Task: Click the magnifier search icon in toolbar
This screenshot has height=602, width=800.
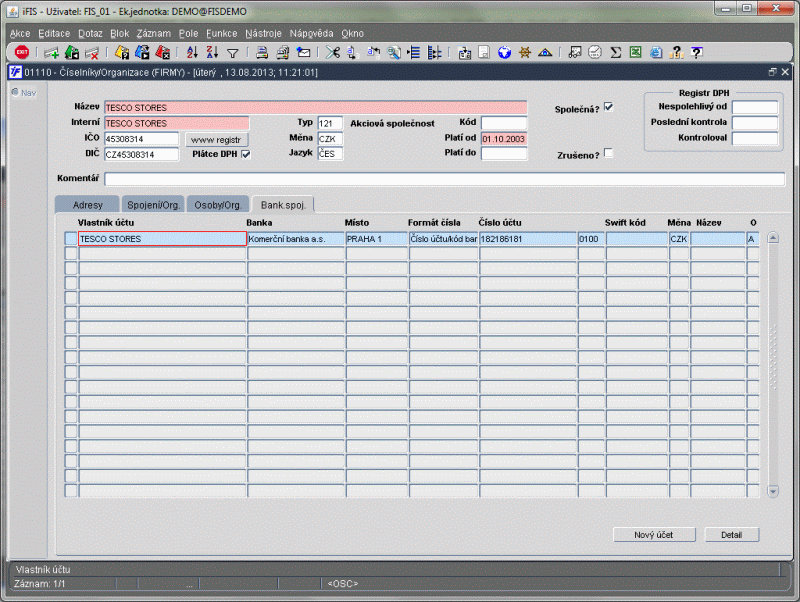Action: tap(394, 53)
